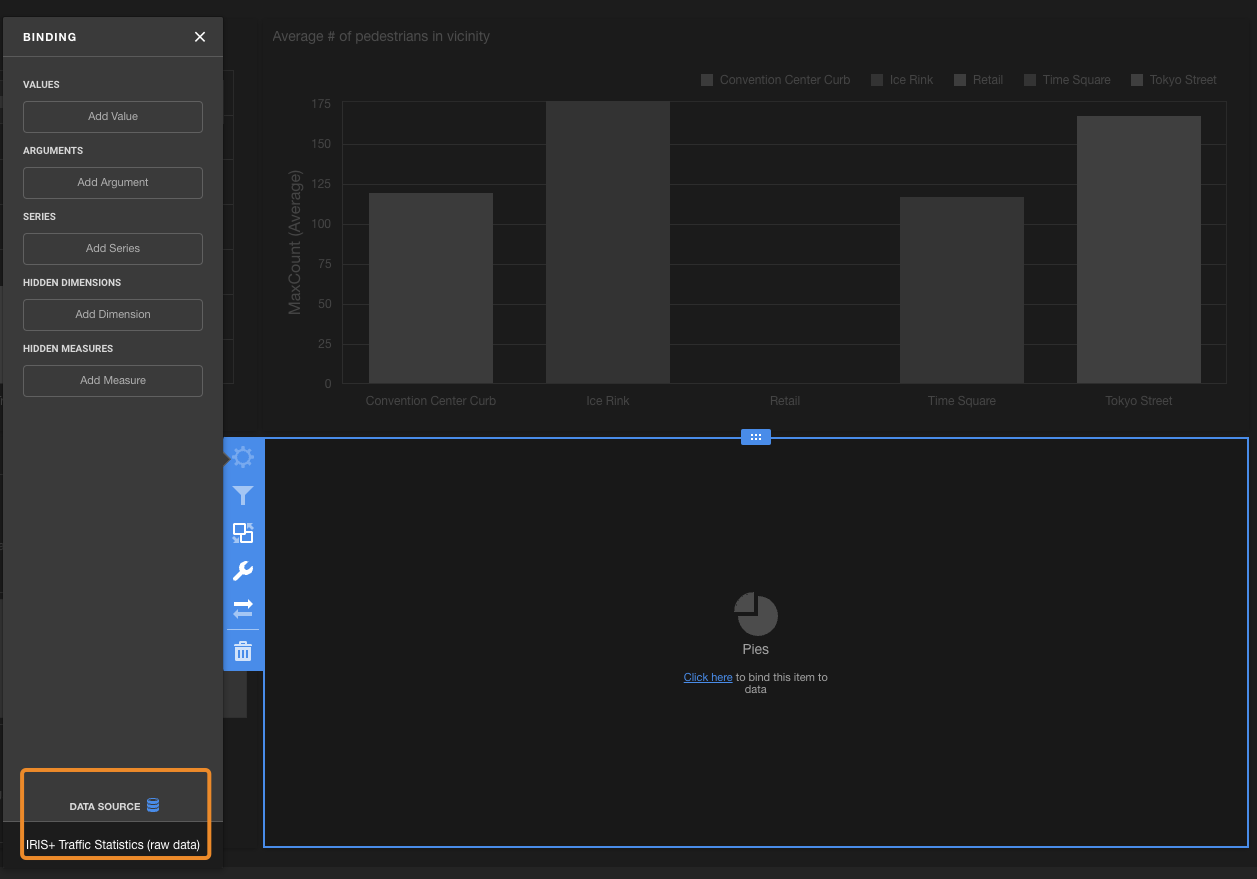Click the drag handle atop the Pies item
This screenshot has height=879, width=1257.
[756, 437]
